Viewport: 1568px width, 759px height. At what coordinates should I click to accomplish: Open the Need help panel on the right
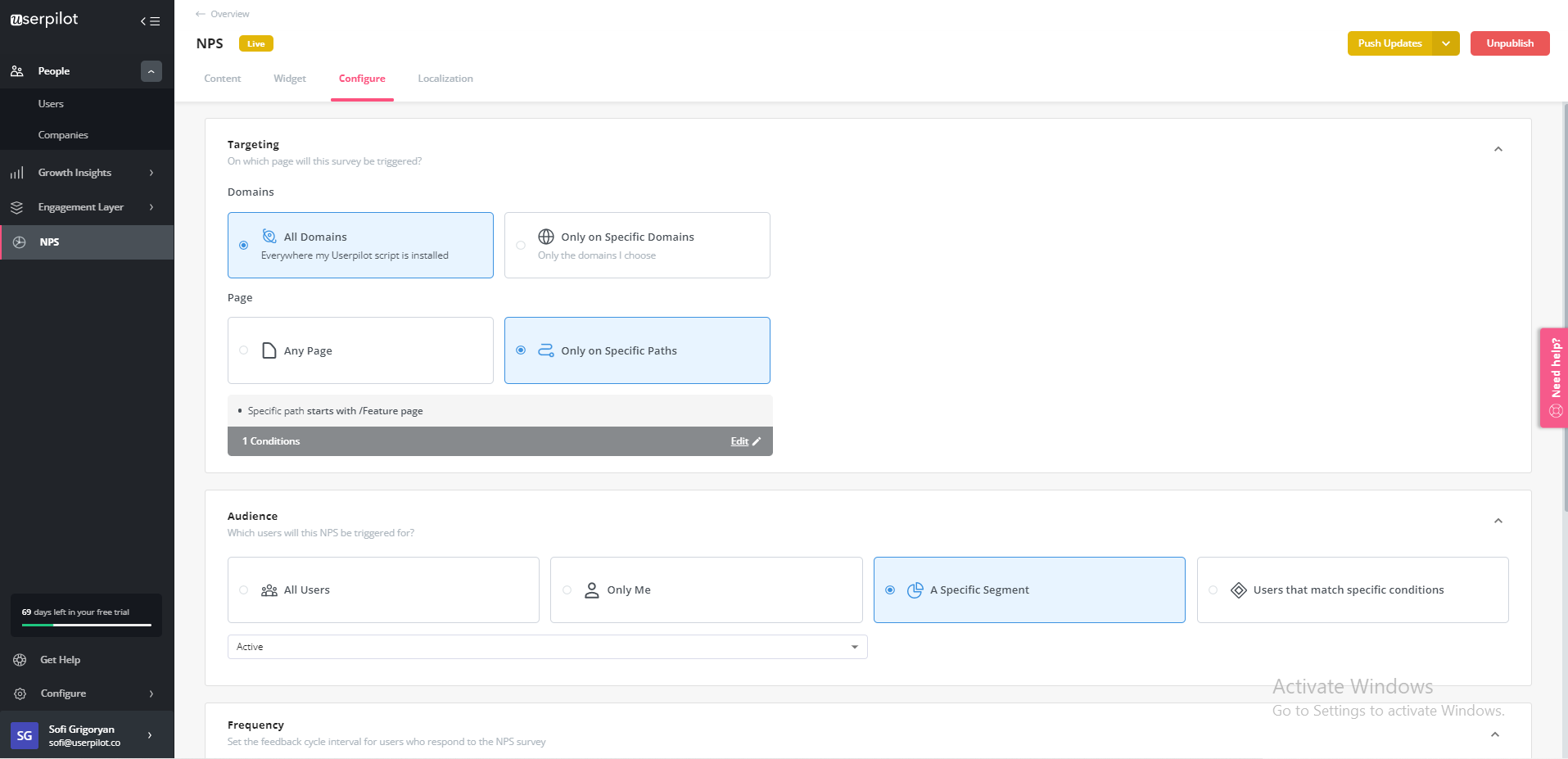pos(1553,377)
